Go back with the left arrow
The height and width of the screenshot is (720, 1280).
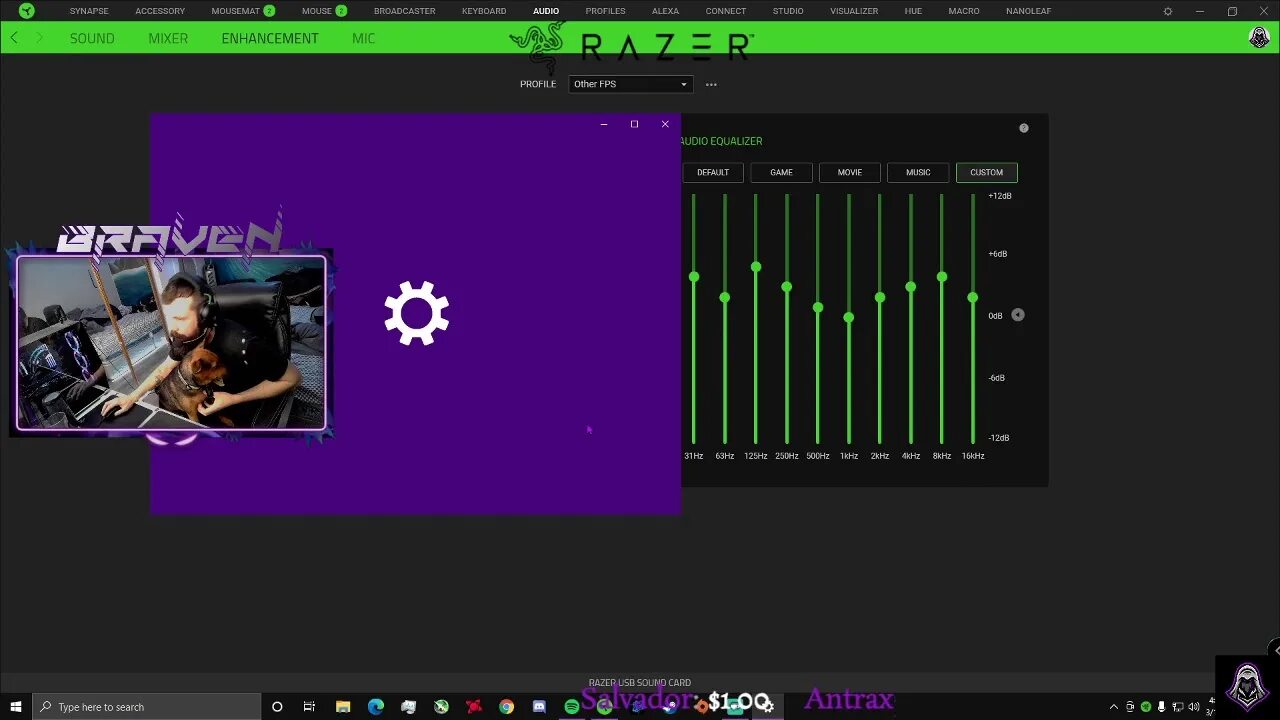tap(14, 38)
